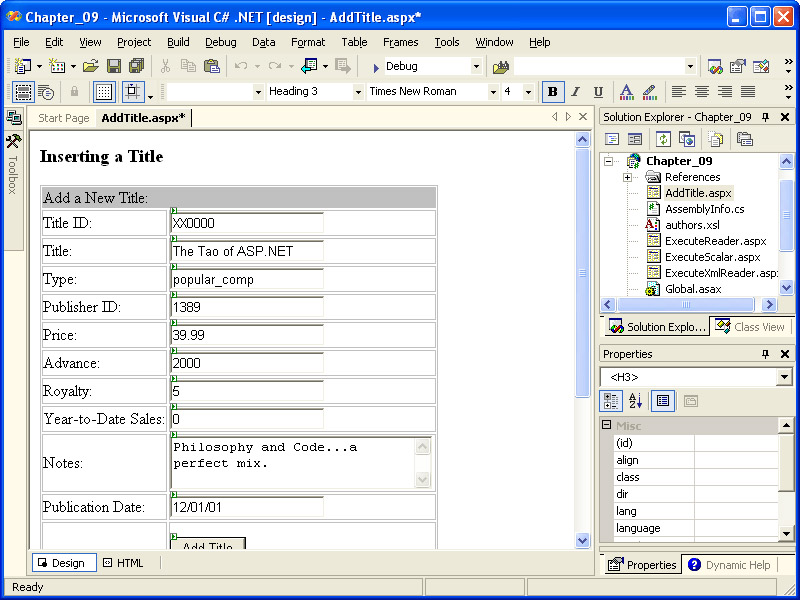Toggle Italic formatting button
This screenshot has height=600, width=800.
(x=575, y=92)
